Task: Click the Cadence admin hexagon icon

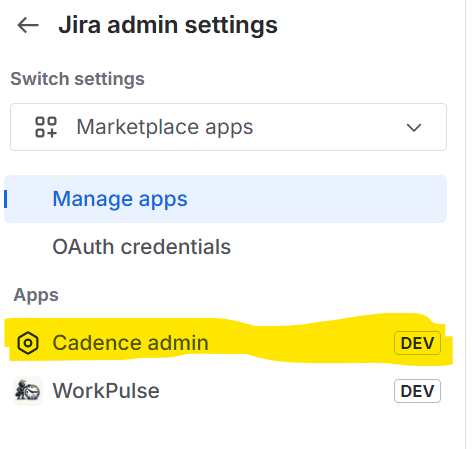Action: [x=28, y=343]
